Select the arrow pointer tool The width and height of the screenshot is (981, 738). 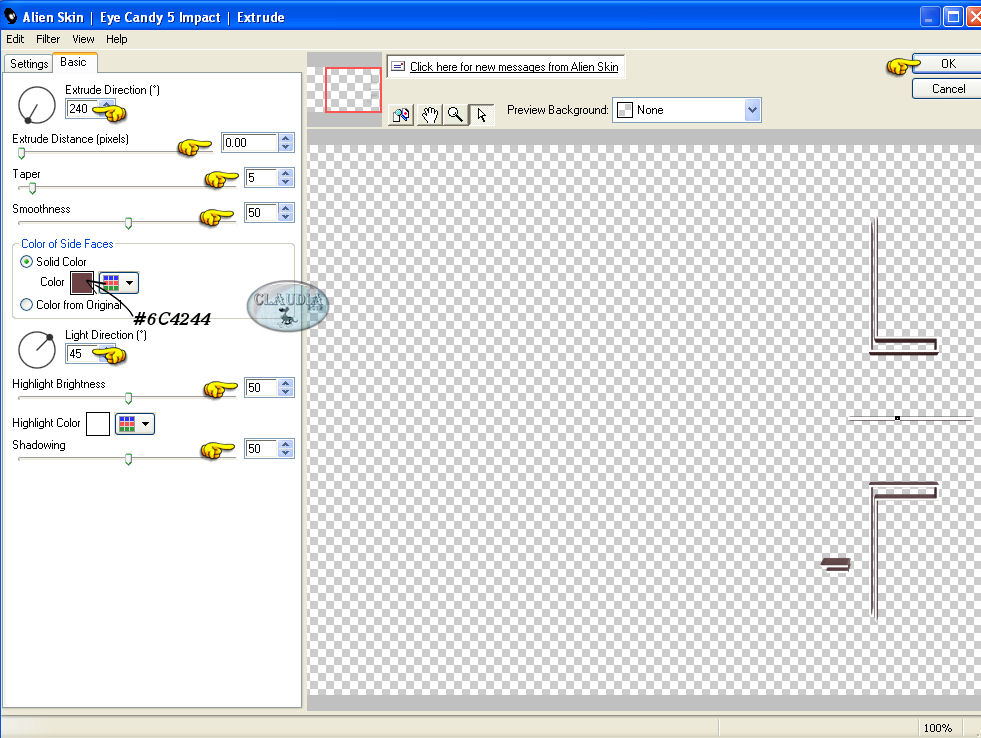(481, 115)
